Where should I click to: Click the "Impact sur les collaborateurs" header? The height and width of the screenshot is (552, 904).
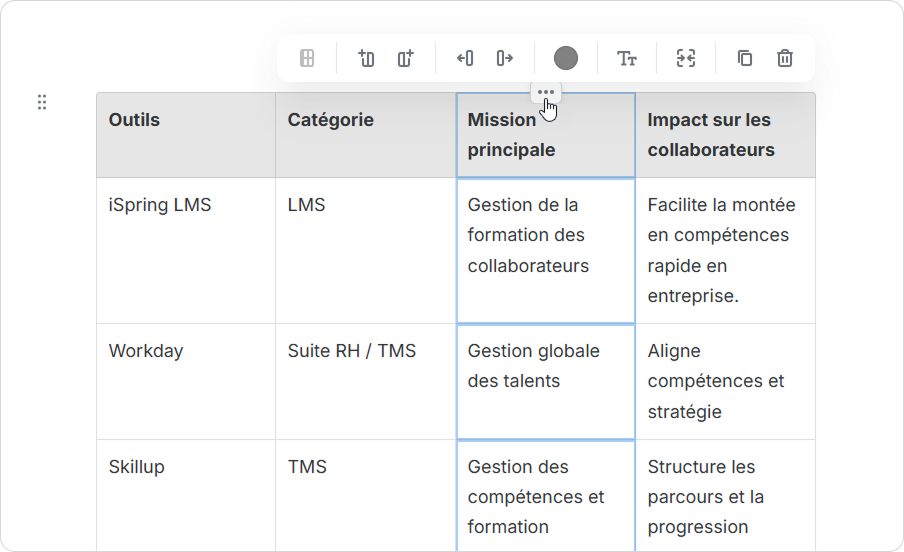coord(724,135)
